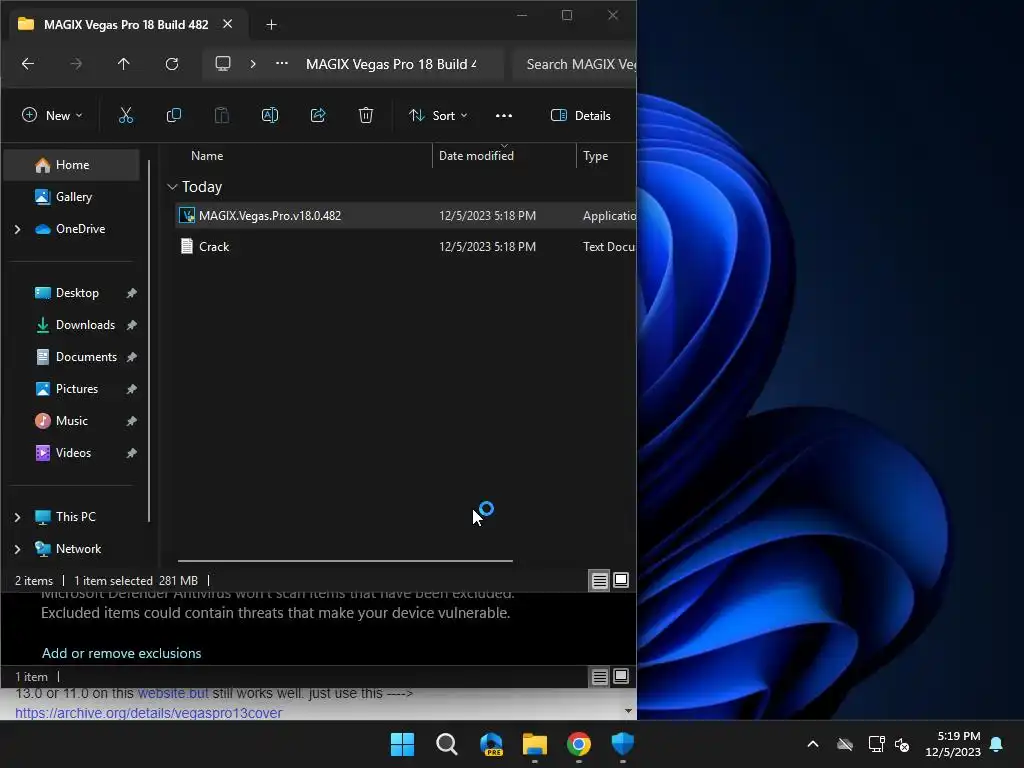Open This PC in navigation pane
This screenshot has width=1024, height=768.
click(x=75, y=517)
